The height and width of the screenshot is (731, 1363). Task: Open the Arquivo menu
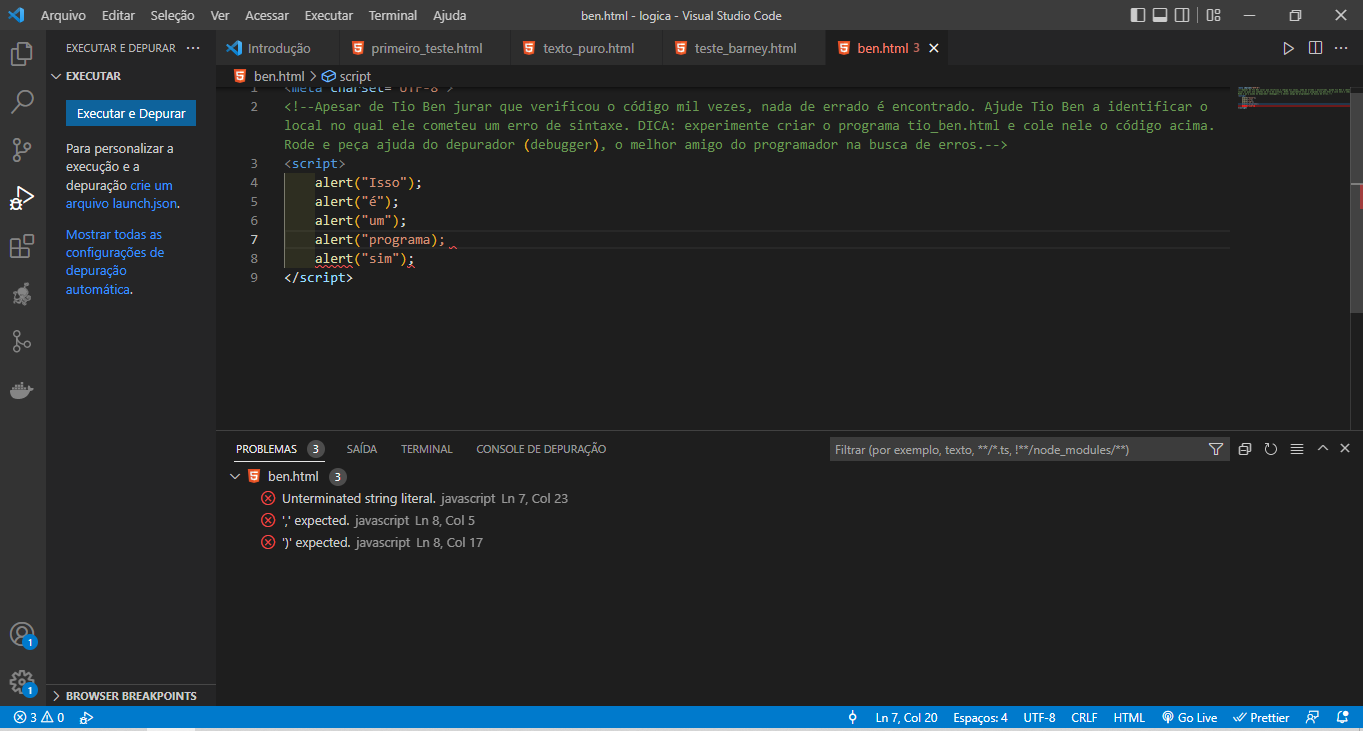pos(63,16)
